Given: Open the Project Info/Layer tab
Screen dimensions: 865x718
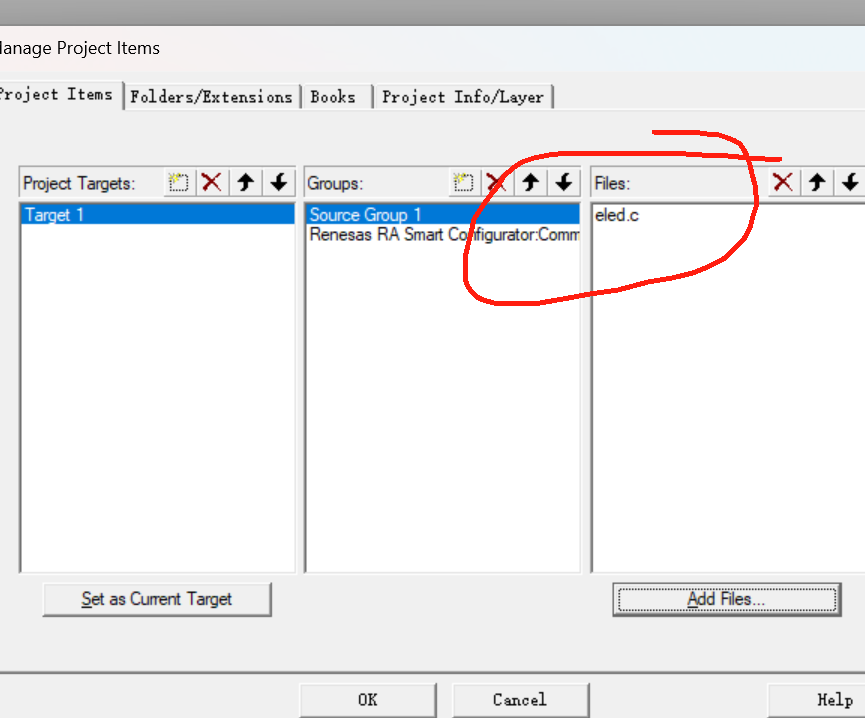Looking at the screenshot, I should 463,97.
